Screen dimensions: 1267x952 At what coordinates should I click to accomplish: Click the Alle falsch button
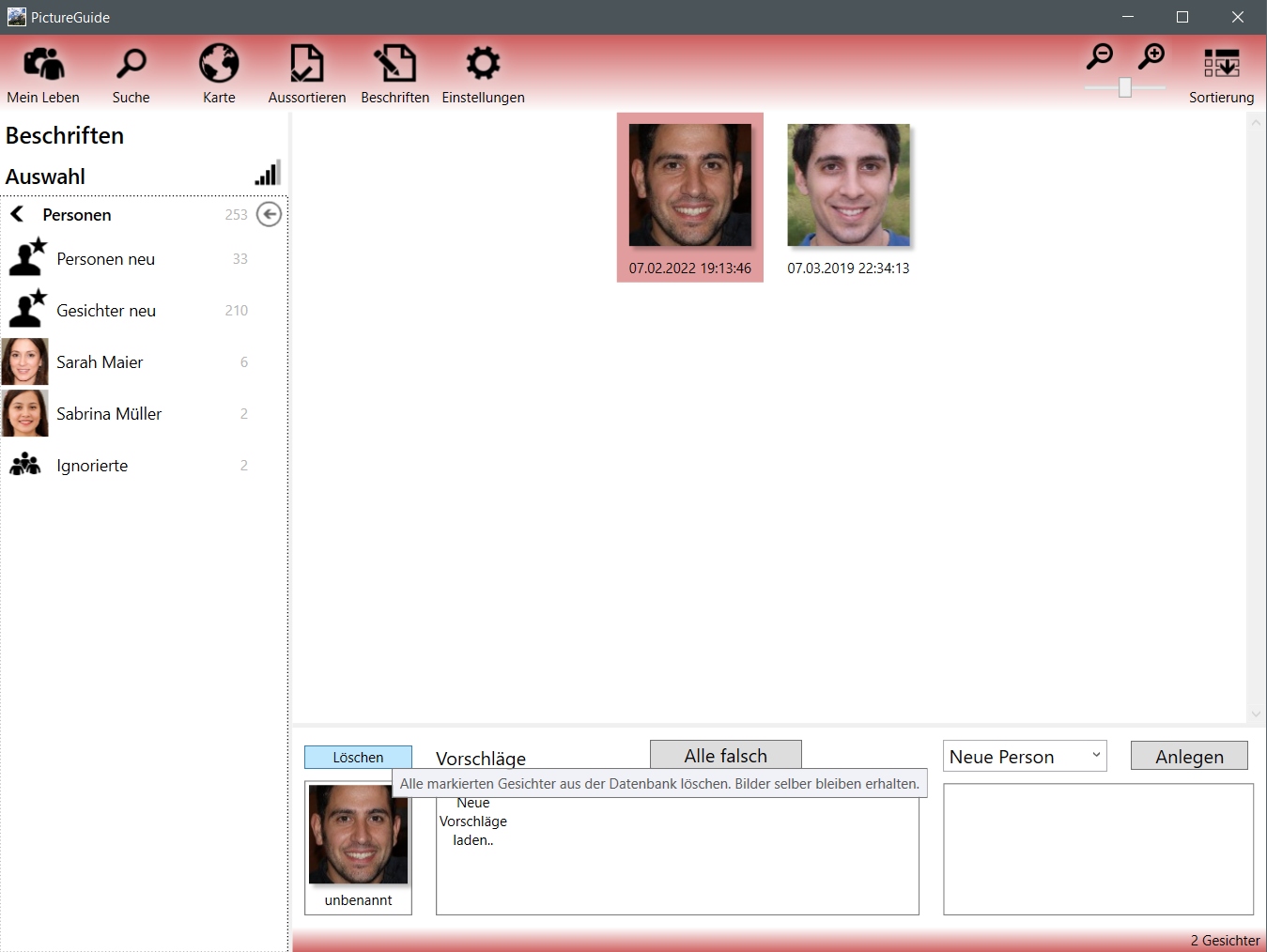[x=726, y=755]
